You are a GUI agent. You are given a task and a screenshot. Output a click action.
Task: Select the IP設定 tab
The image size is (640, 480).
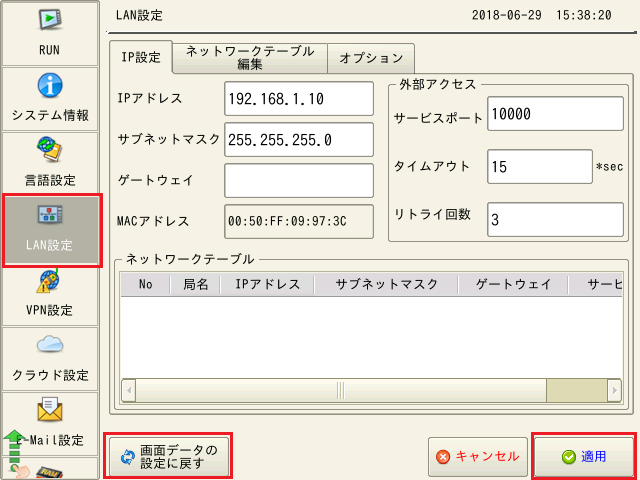pyautogui.click(x=141, y=58)
